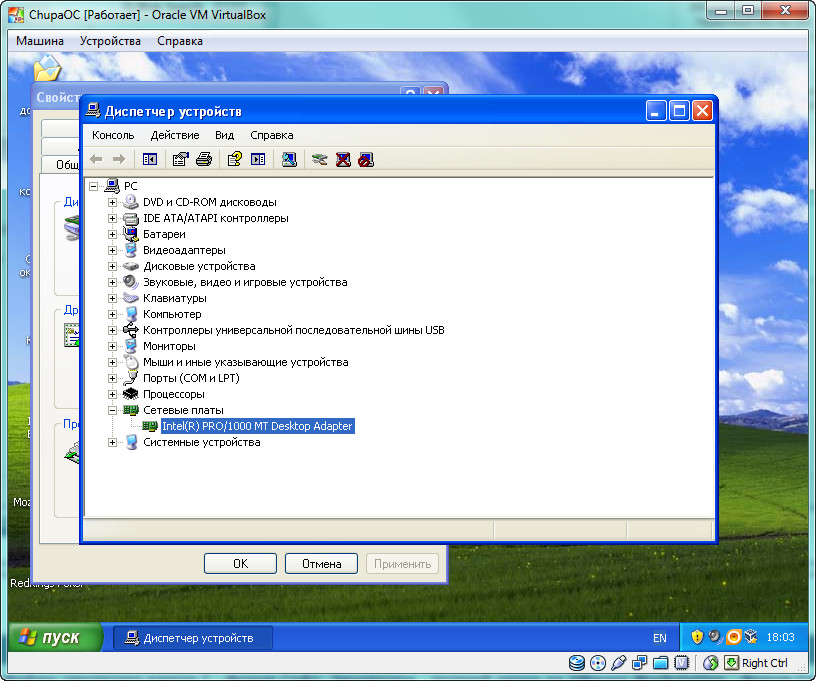Select the Мониторы tree label
This screenshot has height=681, width=816.
169,346
